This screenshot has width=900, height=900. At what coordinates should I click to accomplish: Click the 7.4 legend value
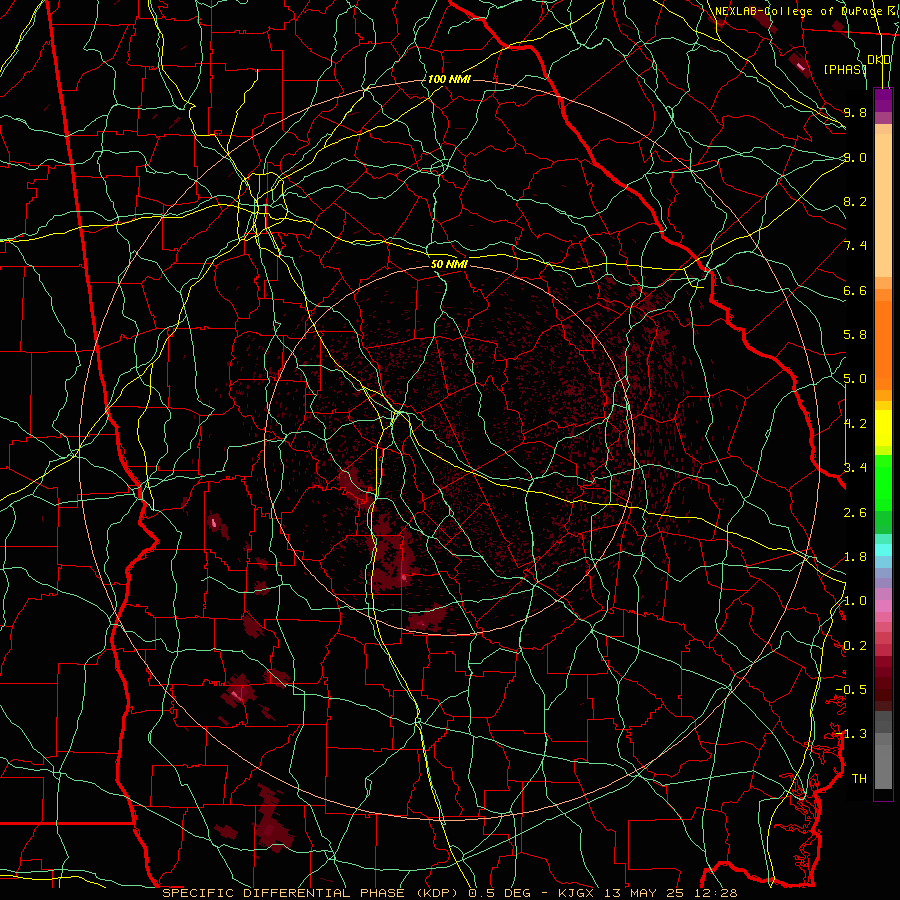(x=855, y=246)
